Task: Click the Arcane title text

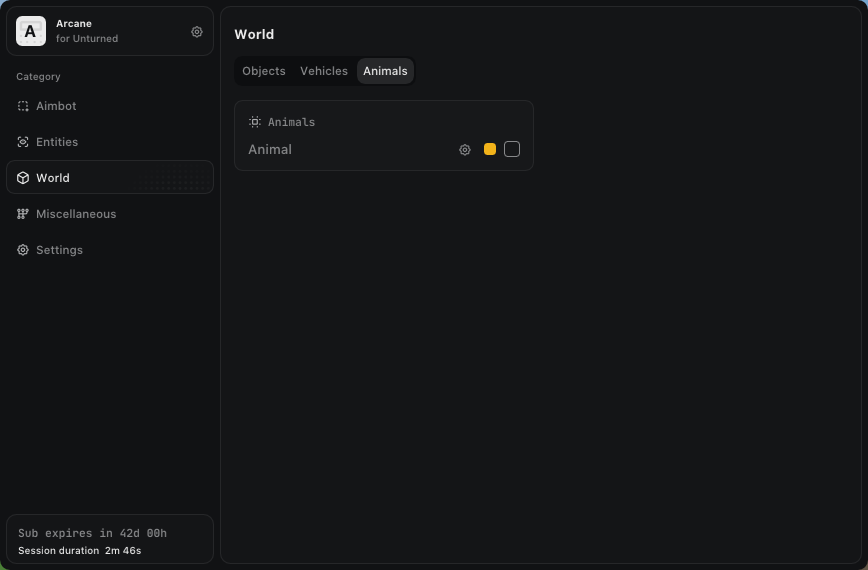Action: pyautogui.click(x=74, y=23)
